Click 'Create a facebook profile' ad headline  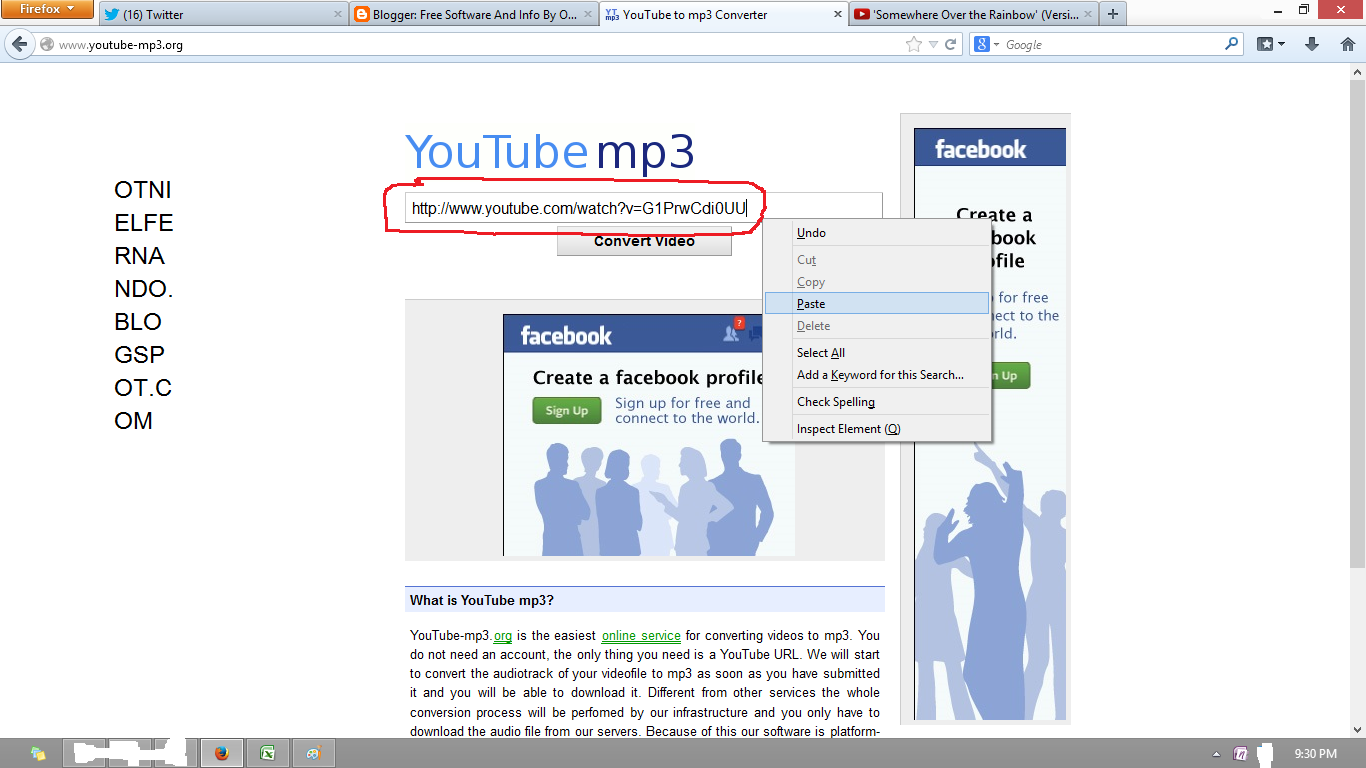pyautogui.click(x=648, y=378)
